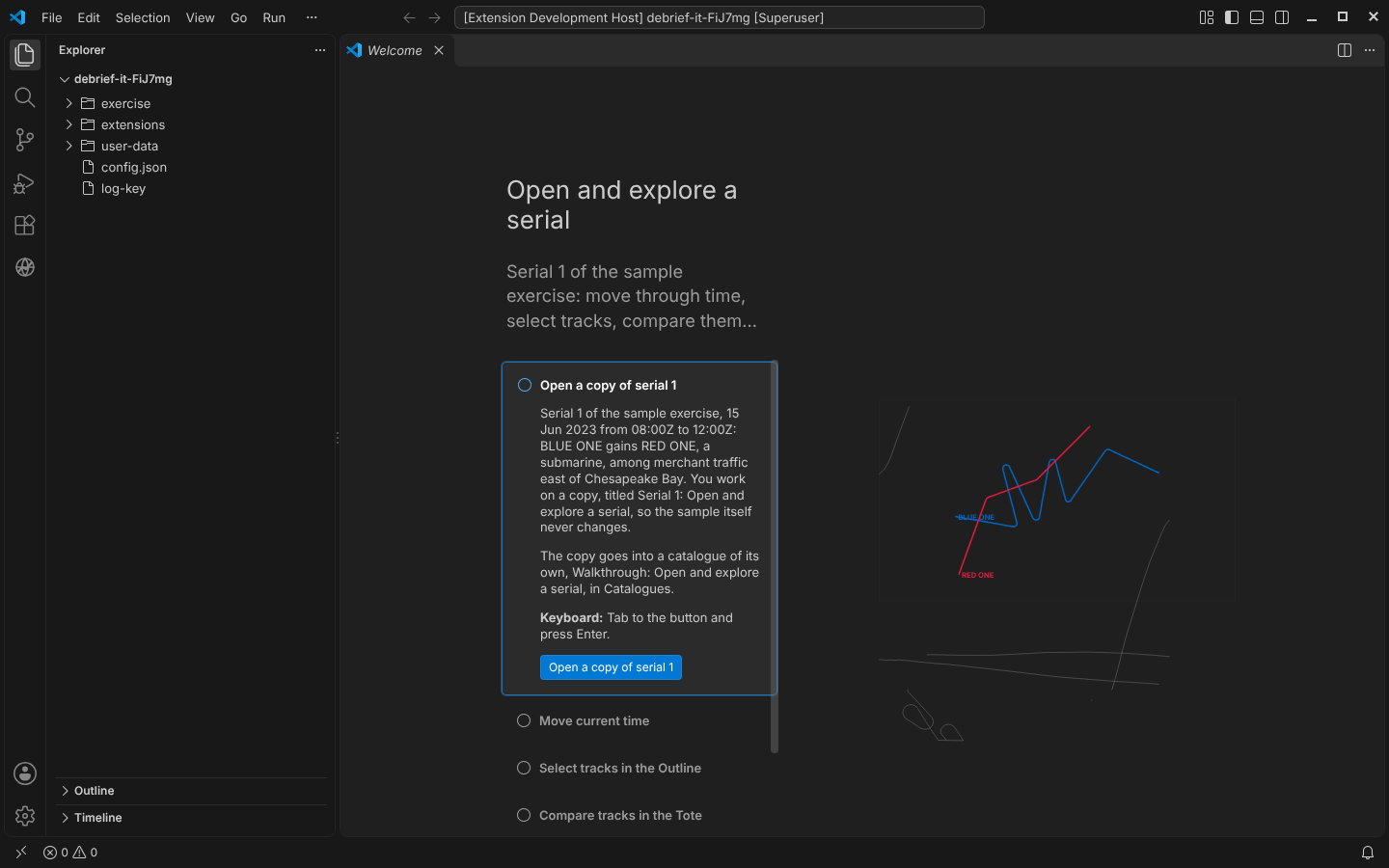
Task: Open the View menu
Action: pos(201,17)
